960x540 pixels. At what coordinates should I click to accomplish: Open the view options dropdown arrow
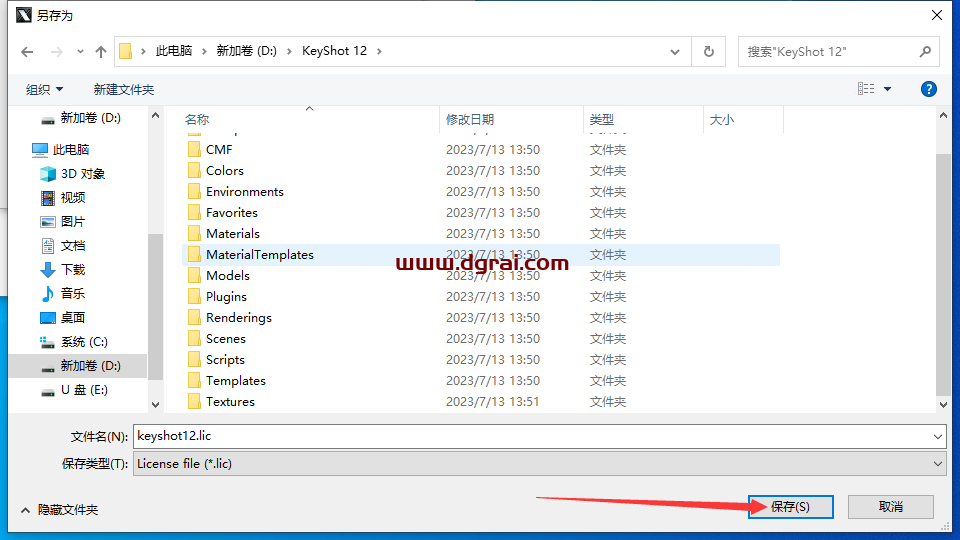tap(887, 89)
